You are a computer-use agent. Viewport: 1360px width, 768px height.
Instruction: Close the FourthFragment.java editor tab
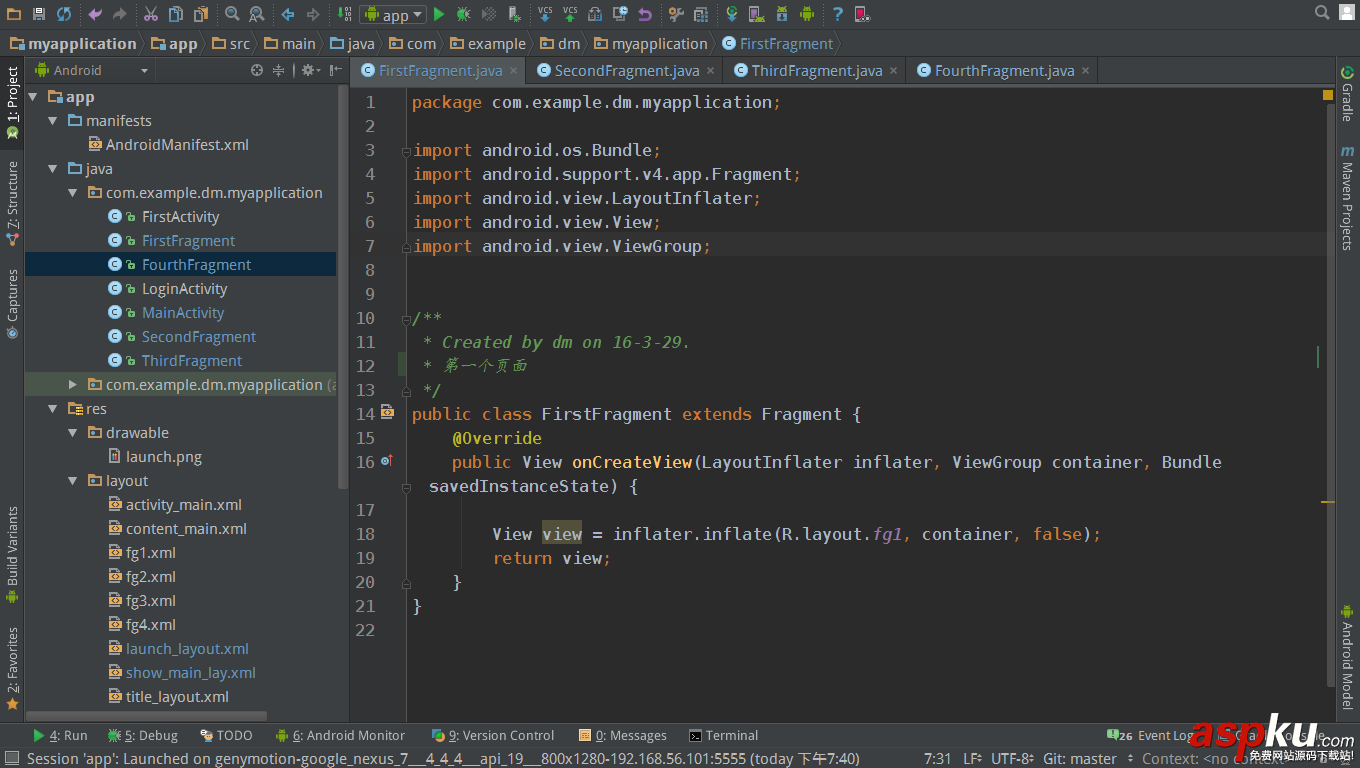[1085, 70]
